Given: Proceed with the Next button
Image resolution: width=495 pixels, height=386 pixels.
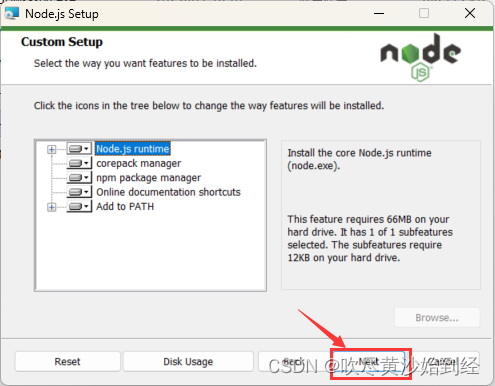Looking at the screenshot, I should (369, 361).
